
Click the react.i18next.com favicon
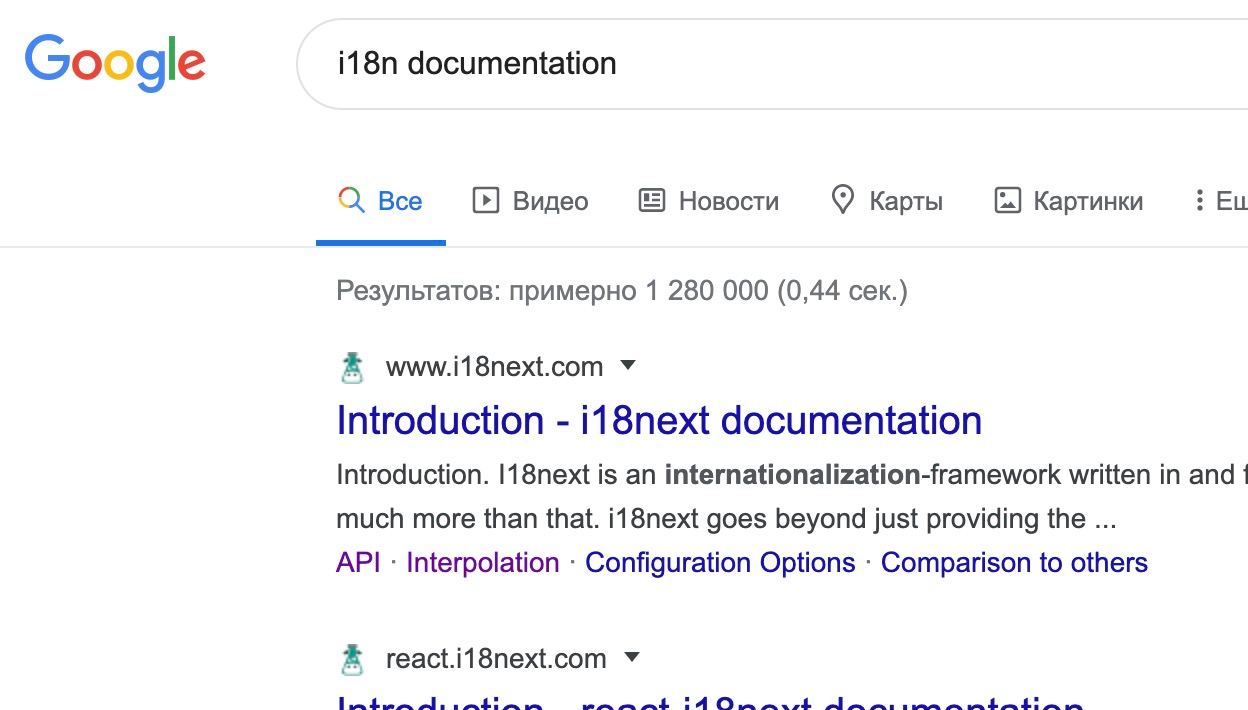click(352, 659)
